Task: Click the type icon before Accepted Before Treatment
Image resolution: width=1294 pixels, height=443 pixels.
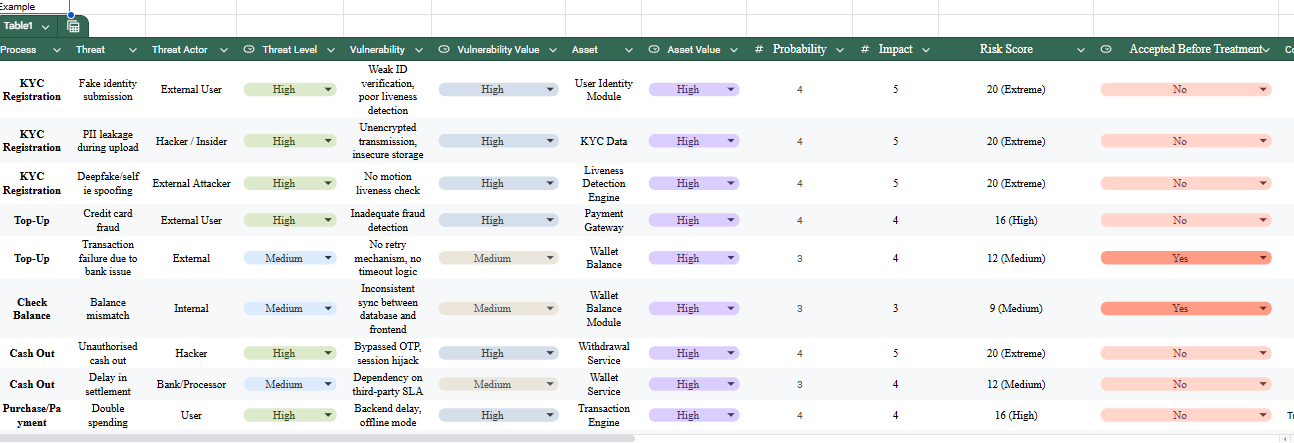Action: [x=1106, y=49]
